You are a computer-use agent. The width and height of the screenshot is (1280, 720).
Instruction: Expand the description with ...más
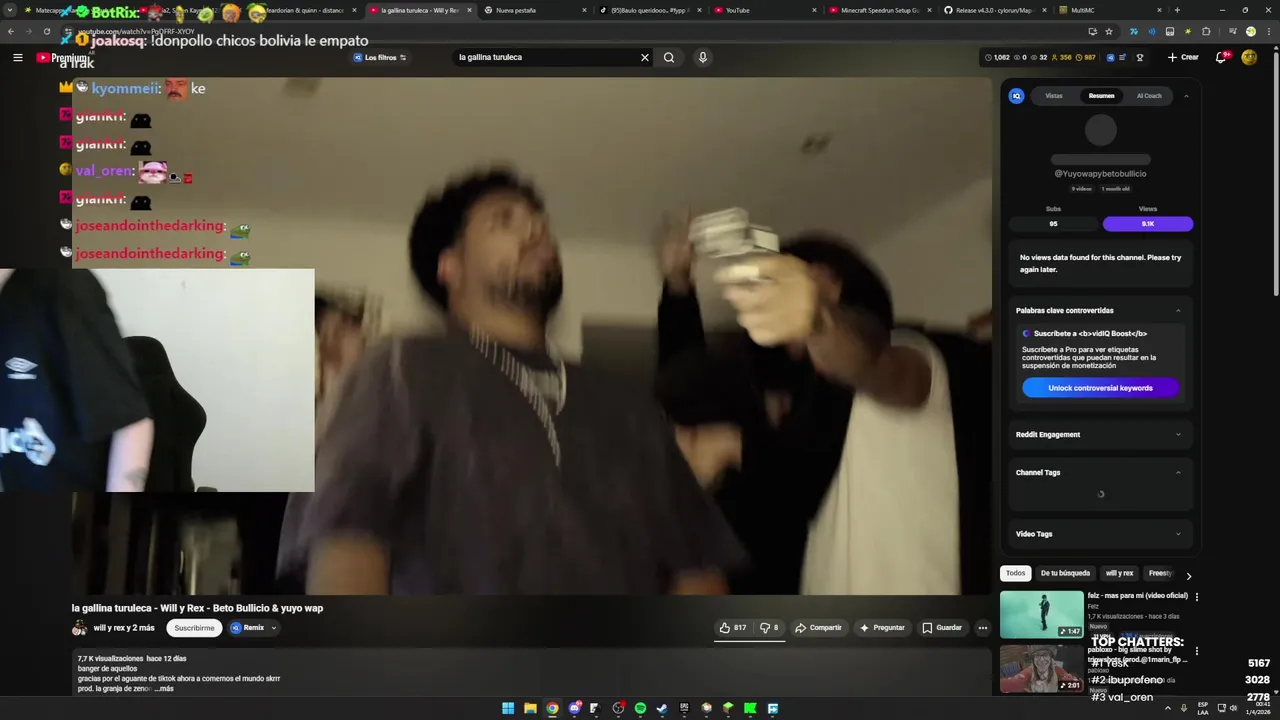(165, 688)
